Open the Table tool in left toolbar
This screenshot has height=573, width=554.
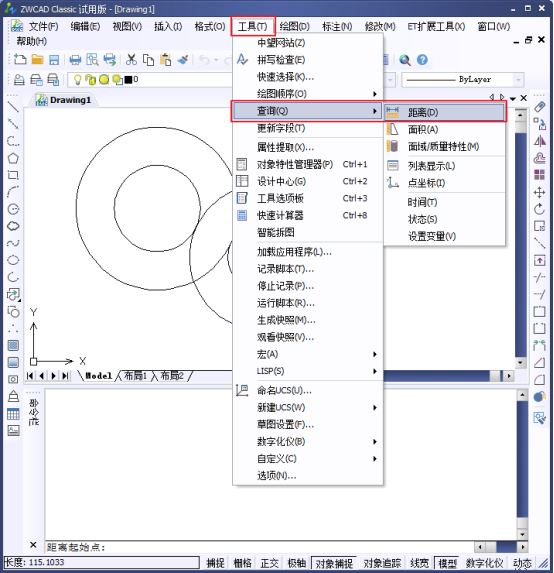13,414
